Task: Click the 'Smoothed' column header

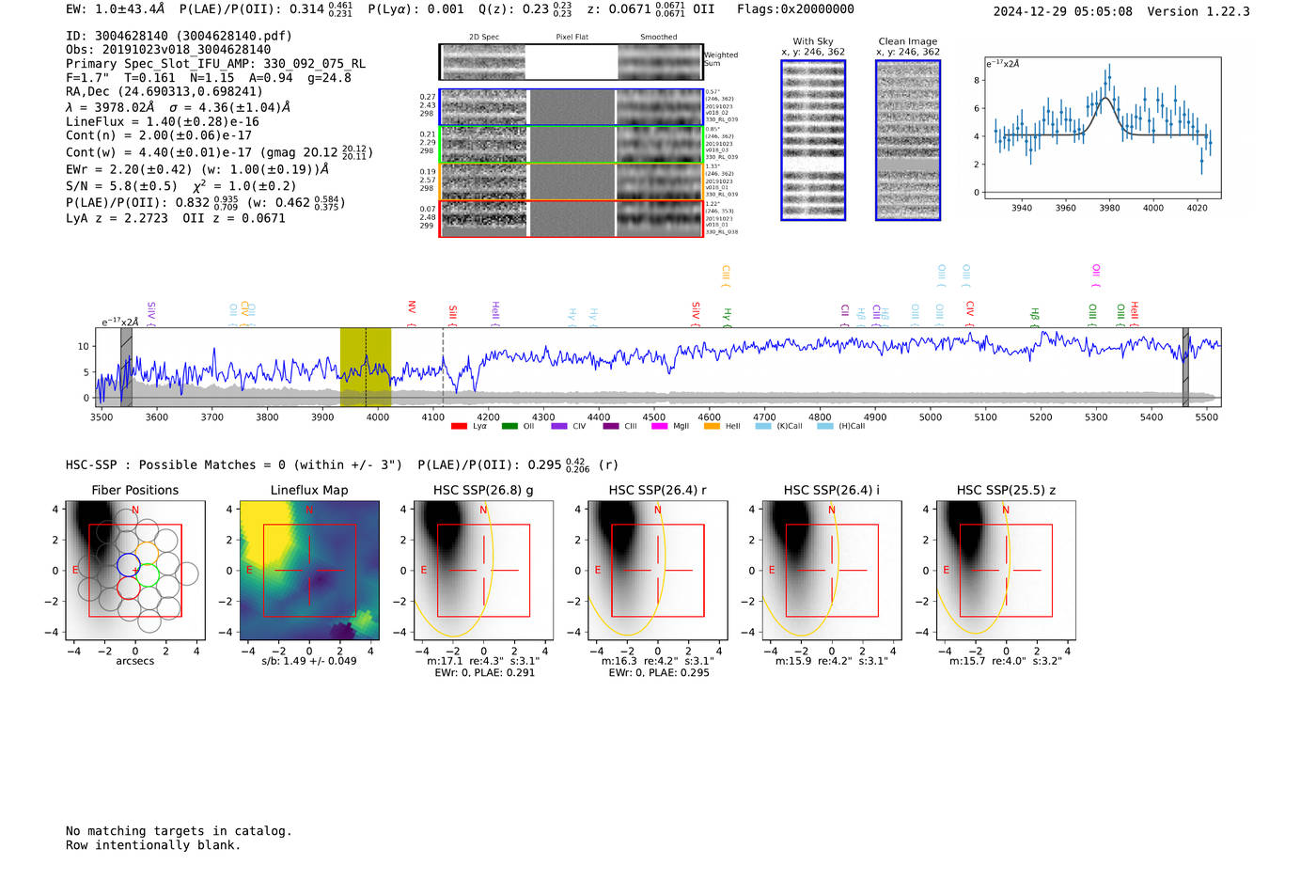Action: tap(658, 37)
